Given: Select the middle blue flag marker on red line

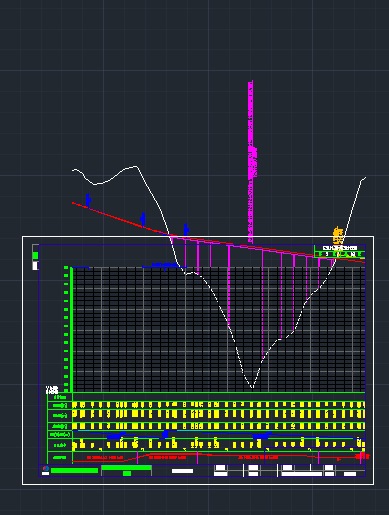Looking at the screenshot, I should (143, 219).
